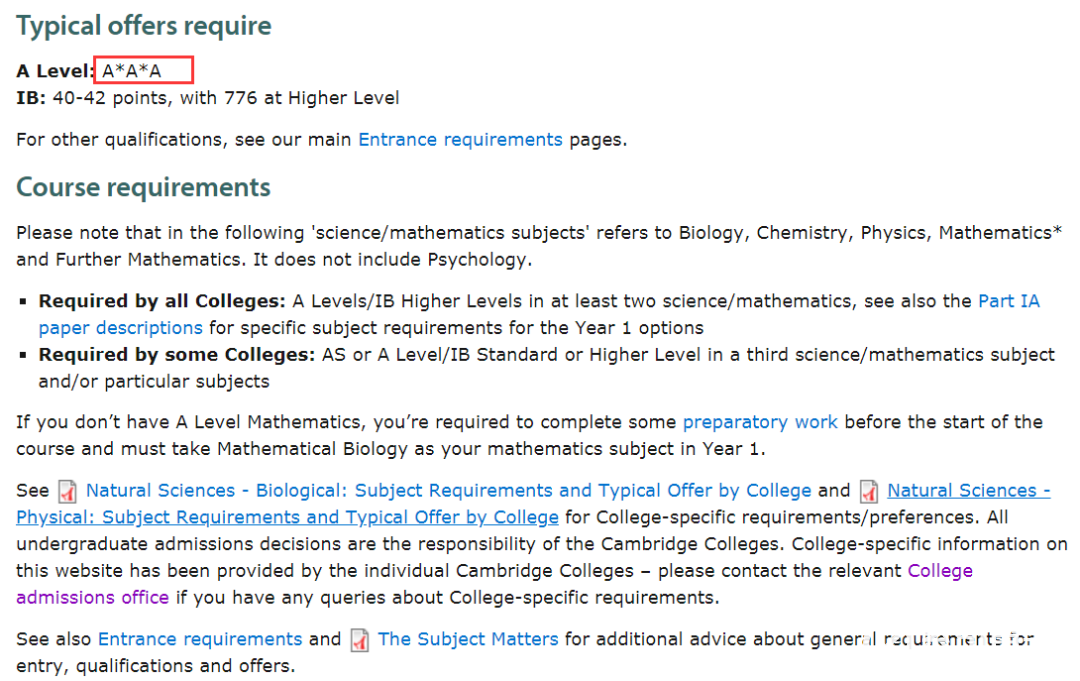Click the bullet before 'Required by all Colleges'

coord(23,302)
